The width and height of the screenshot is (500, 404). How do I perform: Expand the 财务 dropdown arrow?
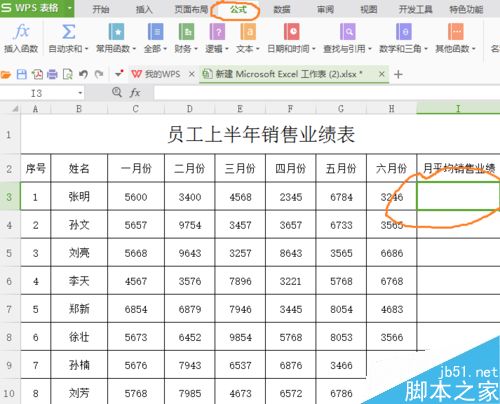[196, 49]
